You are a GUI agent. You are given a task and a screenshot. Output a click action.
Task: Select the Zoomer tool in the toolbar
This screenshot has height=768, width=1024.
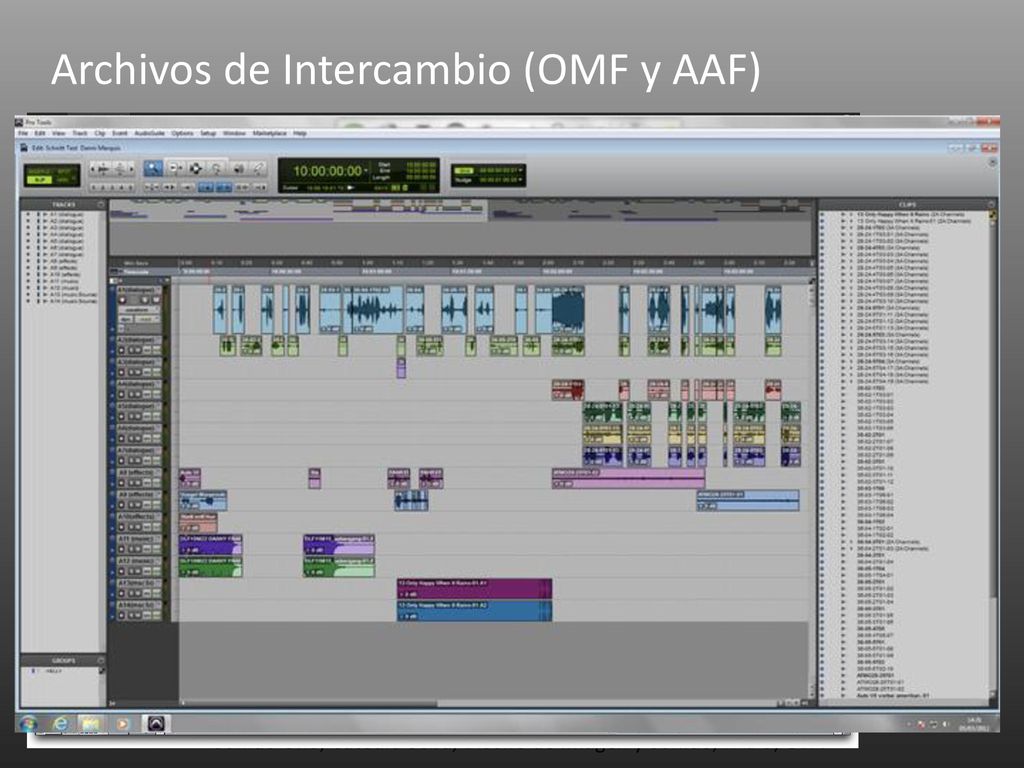pos(153,168)
